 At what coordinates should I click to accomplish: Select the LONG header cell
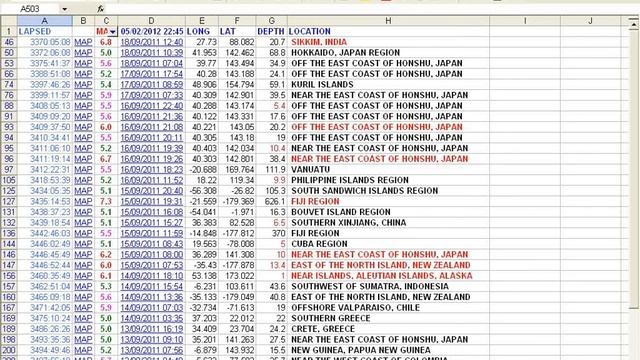[x=202, y=31]
